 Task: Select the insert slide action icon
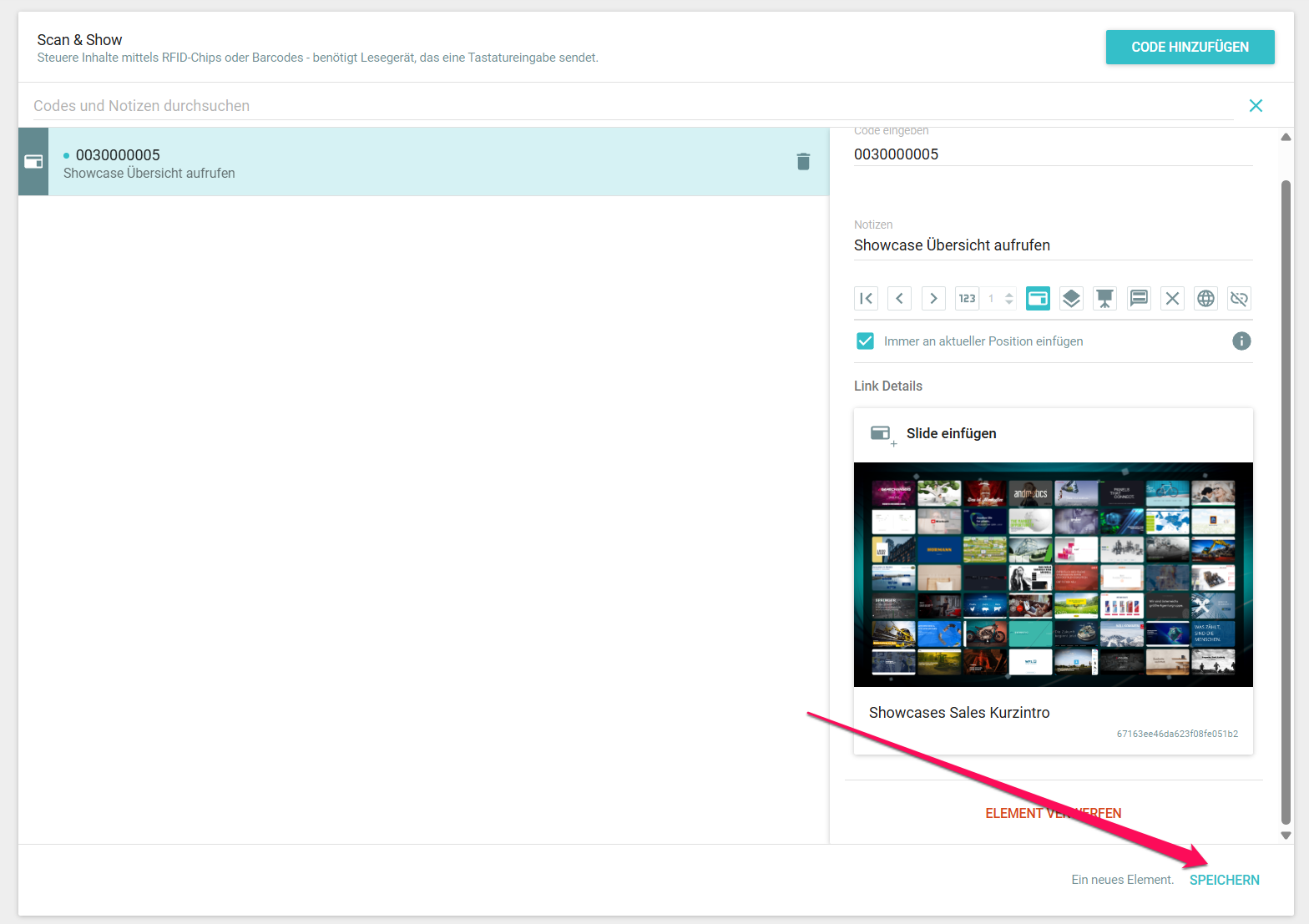click(1038, 298)
